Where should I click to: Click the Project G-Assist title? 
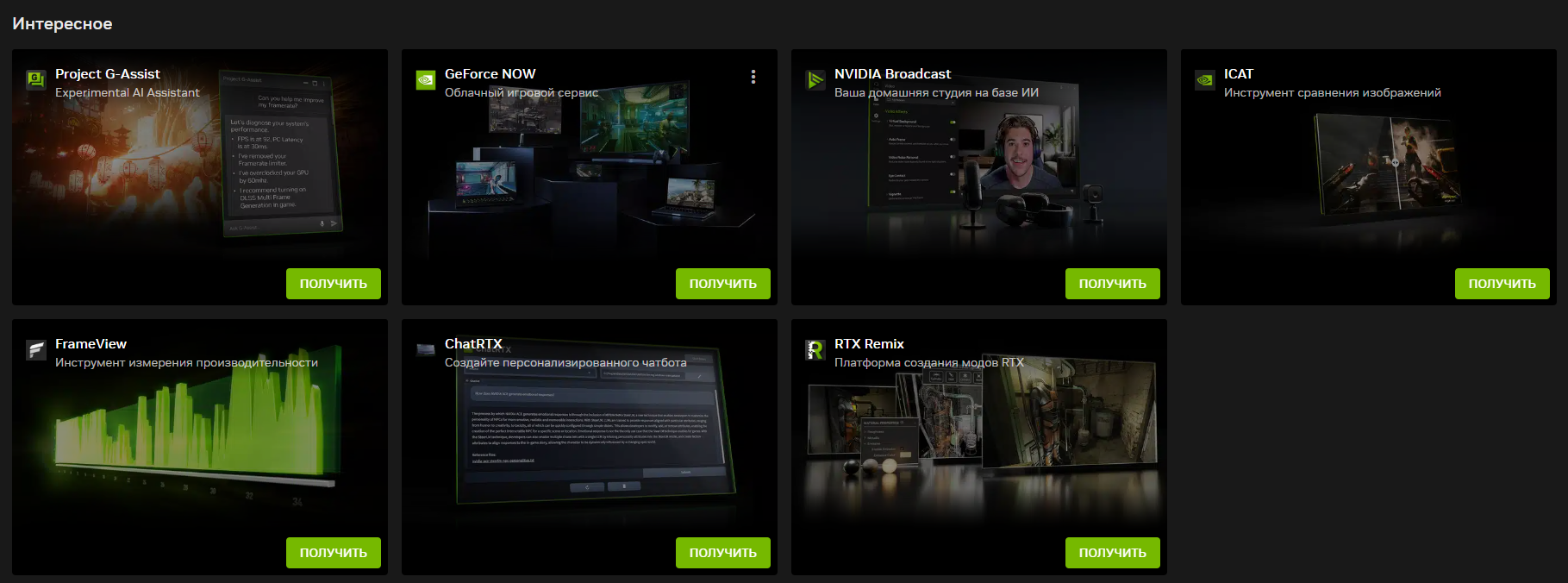pos(108,74)
